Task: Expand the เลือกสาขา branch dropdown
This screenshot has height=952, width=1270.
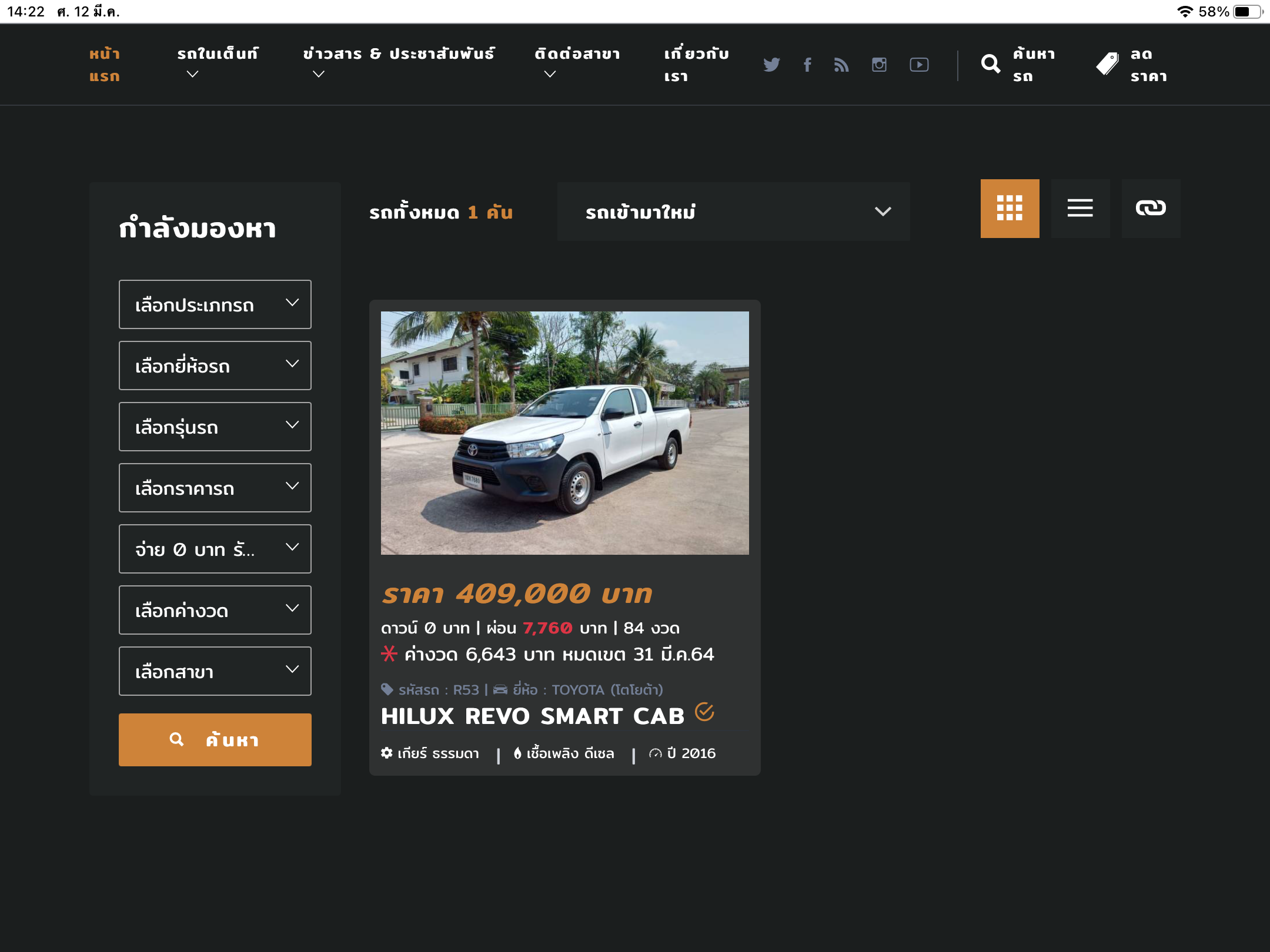Action: [x=215, y=671]
